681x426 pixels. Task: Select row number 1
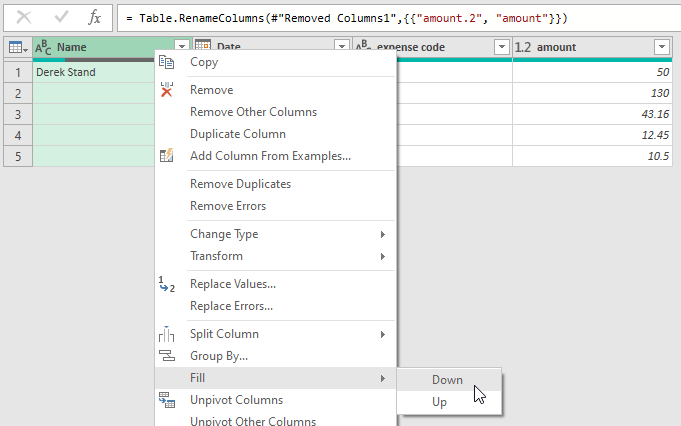tap(18, 72)
